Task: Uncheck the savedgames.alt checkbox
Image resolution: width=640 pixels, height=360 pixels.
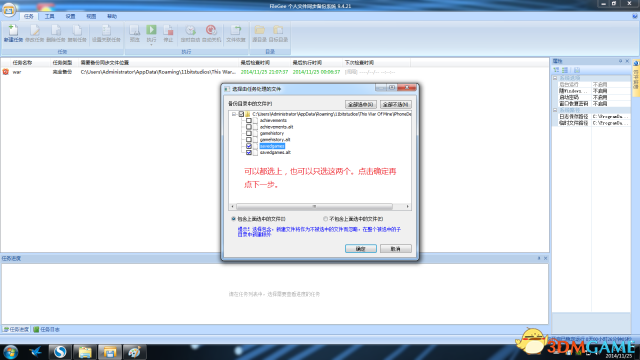Action: (249, 152)
